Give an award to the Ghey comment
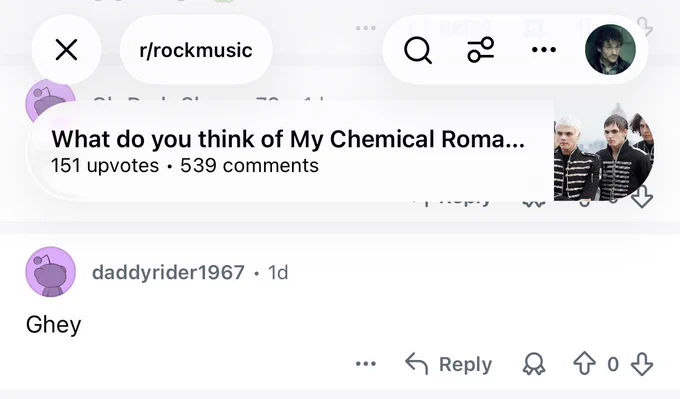This screenshot has width=680, height=399. (x=534, y=364)
